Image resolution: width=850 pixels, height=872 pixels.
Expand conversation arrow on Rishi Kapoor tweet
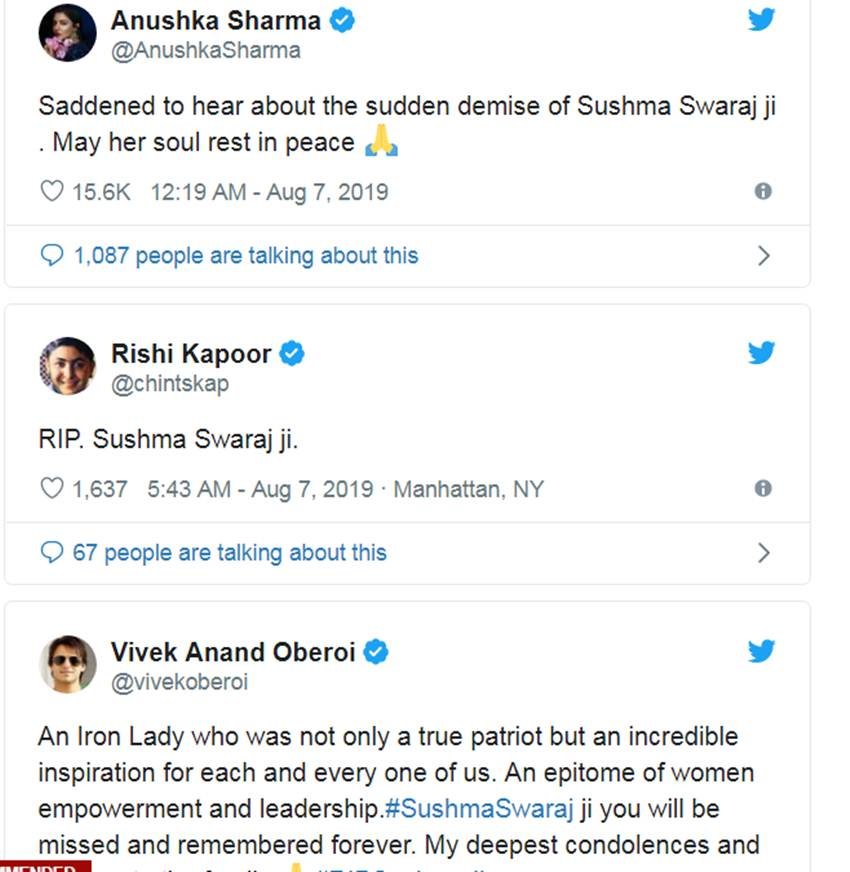click(x=764, y=553)
